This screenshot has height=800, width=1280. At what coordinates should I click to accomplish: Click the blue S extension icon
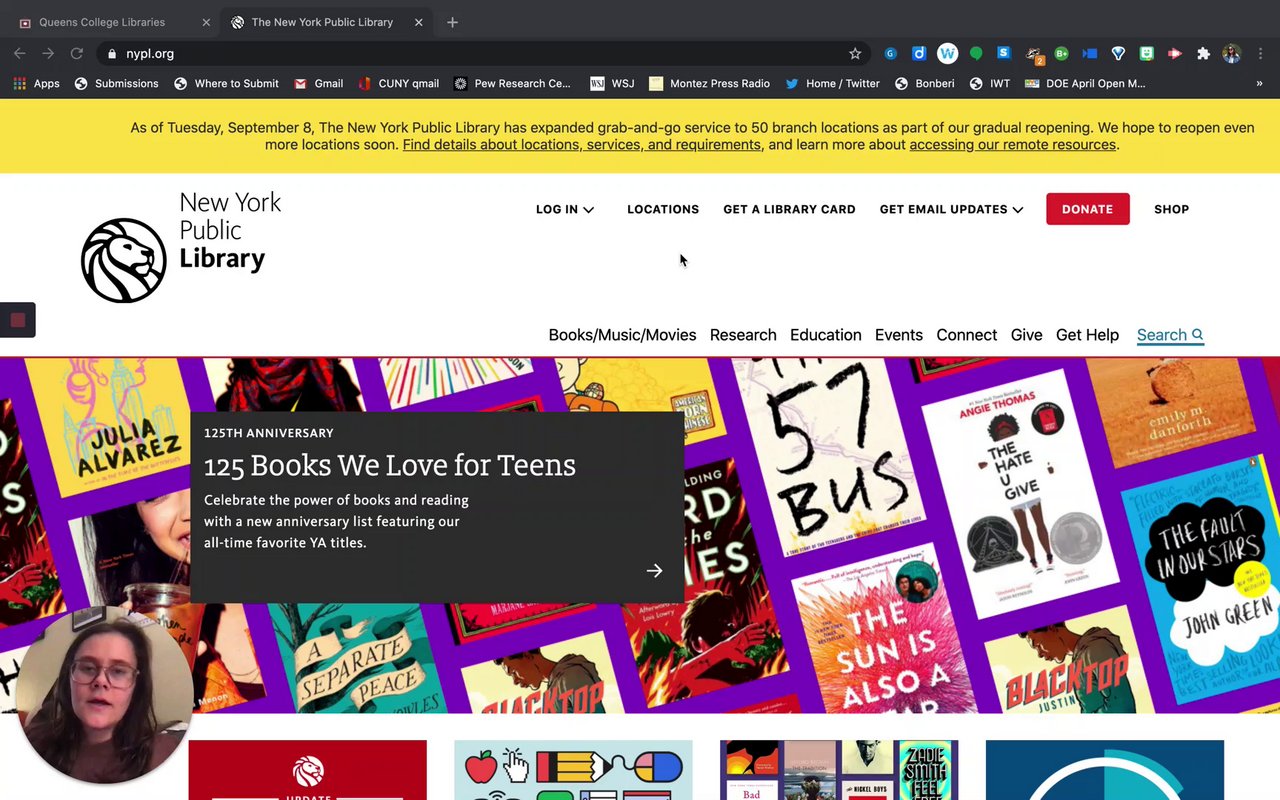click(x=1004, y=53)
